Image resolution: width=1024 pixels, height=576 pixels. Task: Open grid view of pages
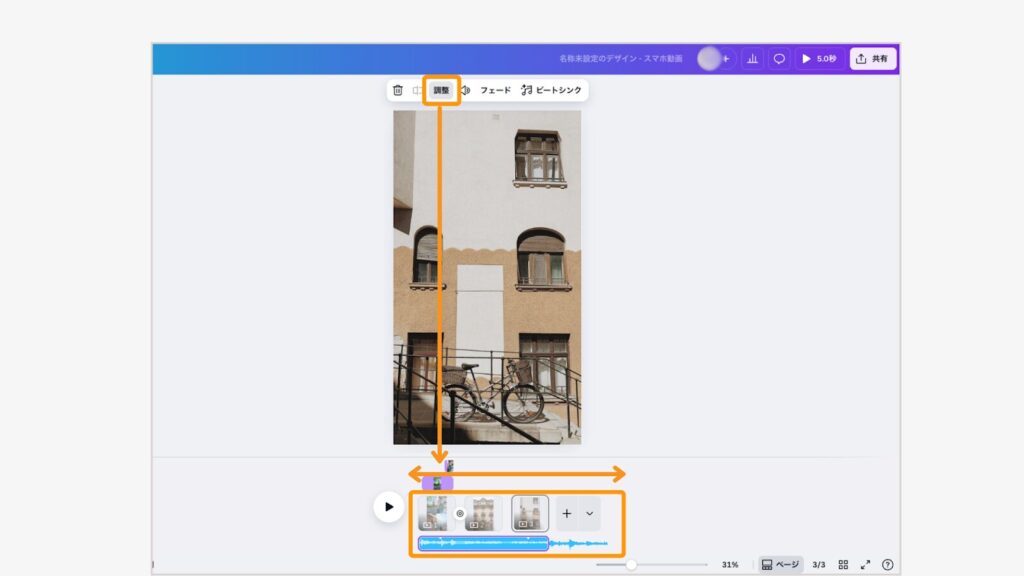[x=843, y=565]
